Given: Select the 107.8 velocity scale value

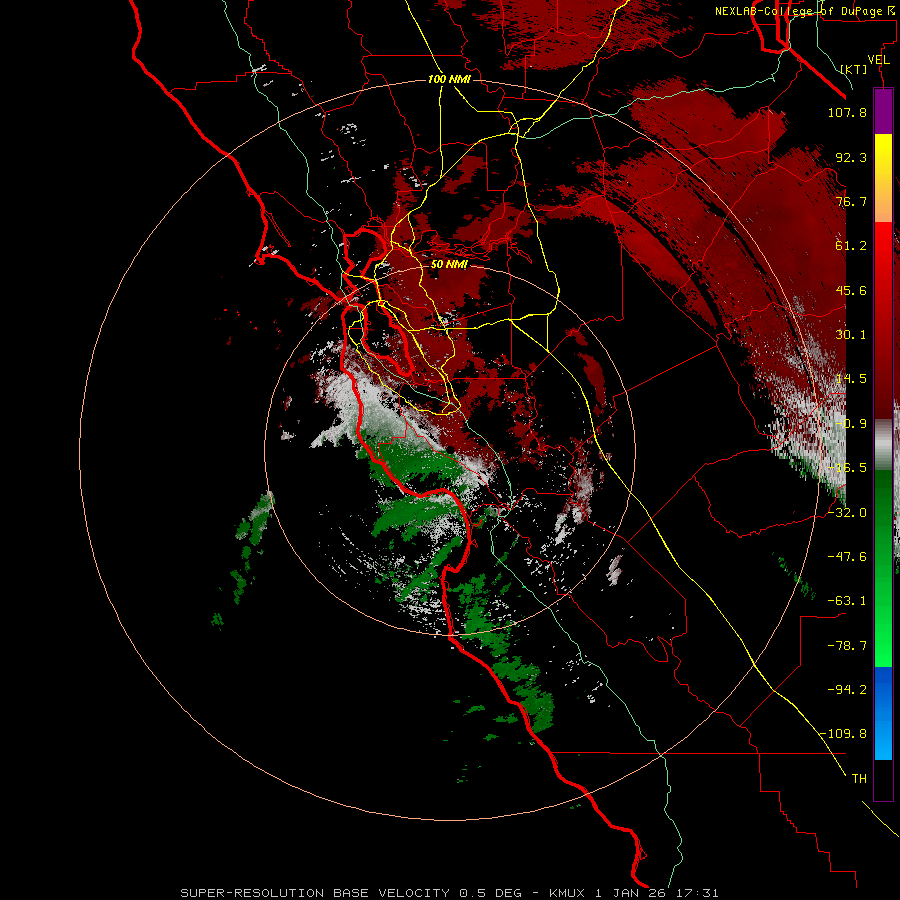Looking at the screenshot, I should (x=847, y=112).
